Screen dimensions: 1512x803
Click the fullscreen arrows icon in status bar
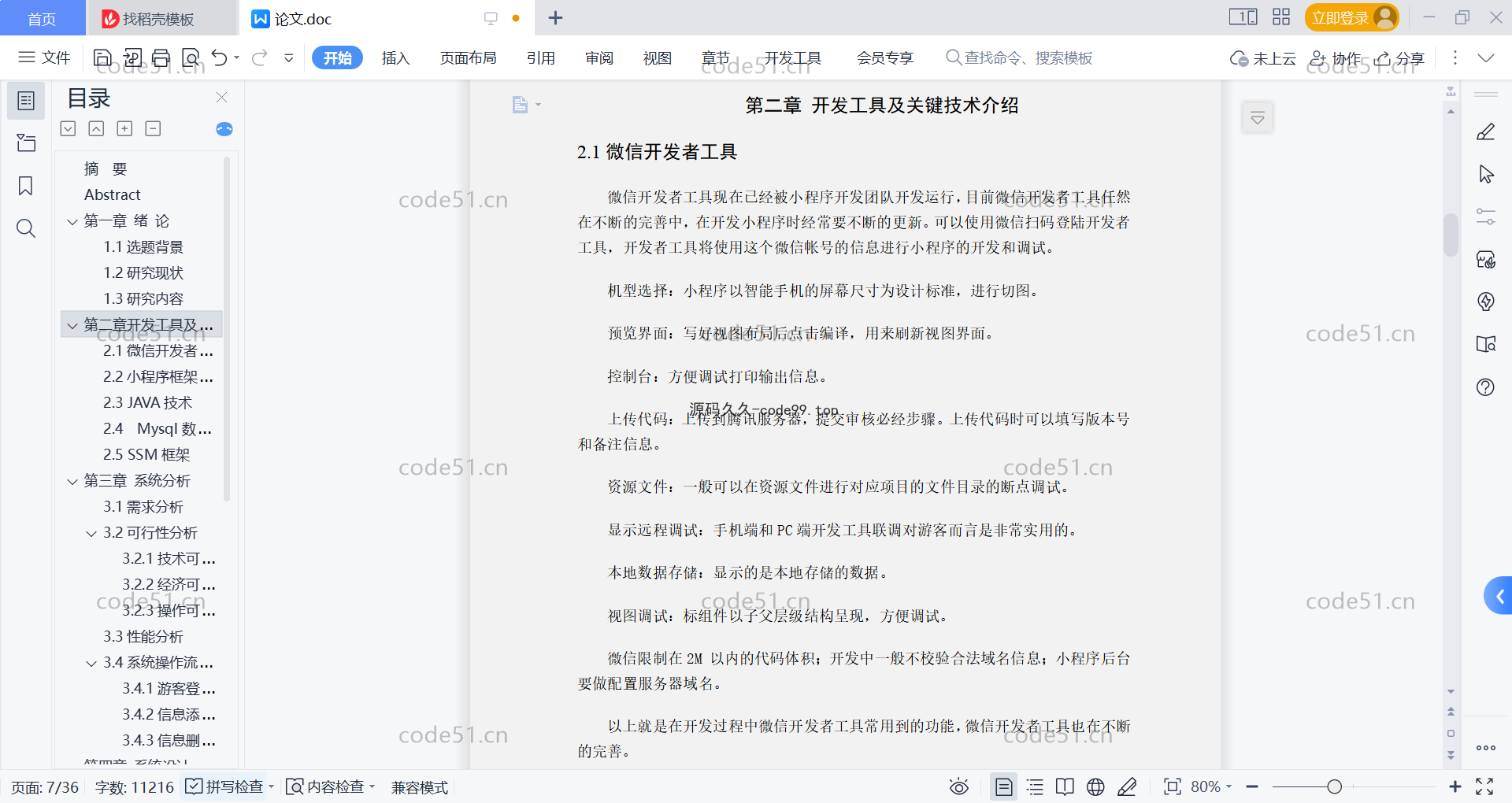pyautogui.click(x=1484, y=786)
